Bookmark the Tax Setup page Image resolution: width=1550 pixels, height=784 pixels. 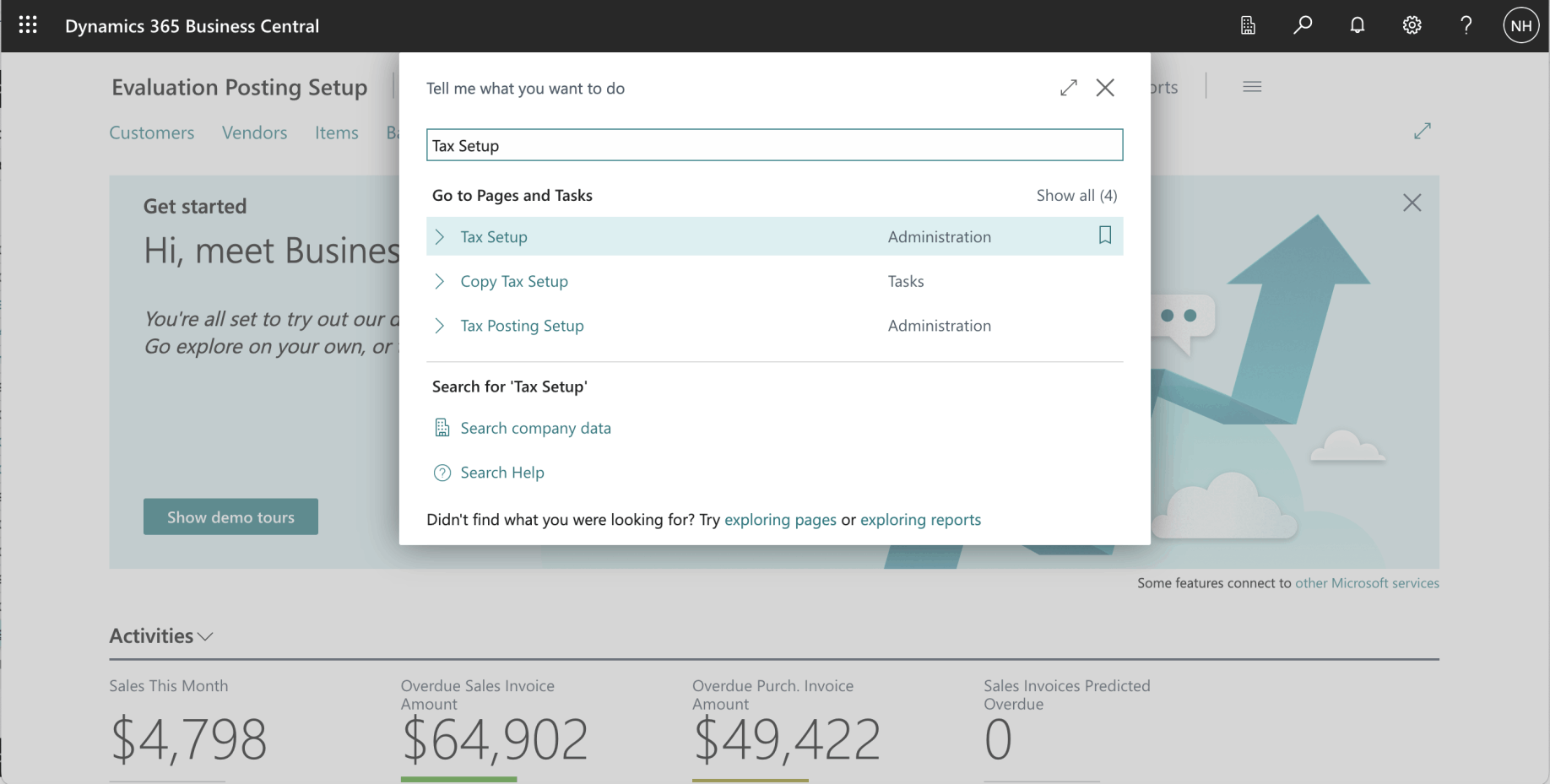1104,235
